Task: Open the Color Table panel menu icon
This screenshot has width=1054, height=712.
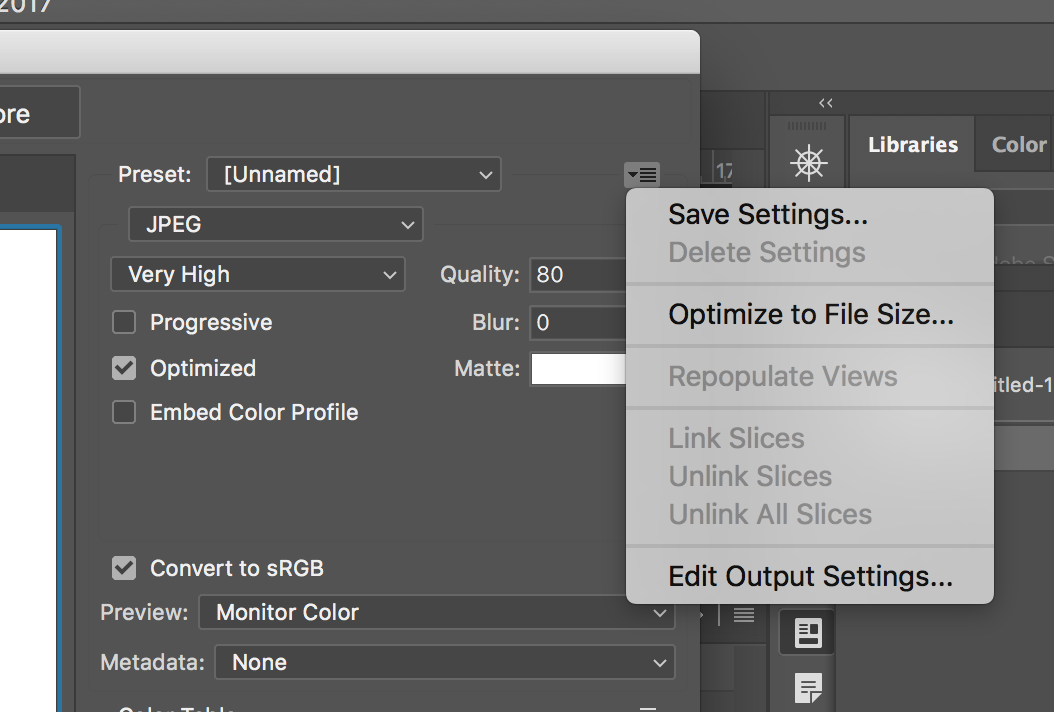Action: [647, 709]
